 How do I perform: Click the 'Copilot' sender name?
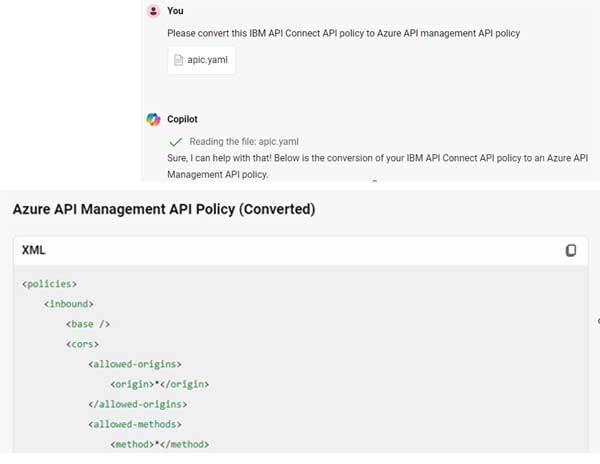coord(182,119)
